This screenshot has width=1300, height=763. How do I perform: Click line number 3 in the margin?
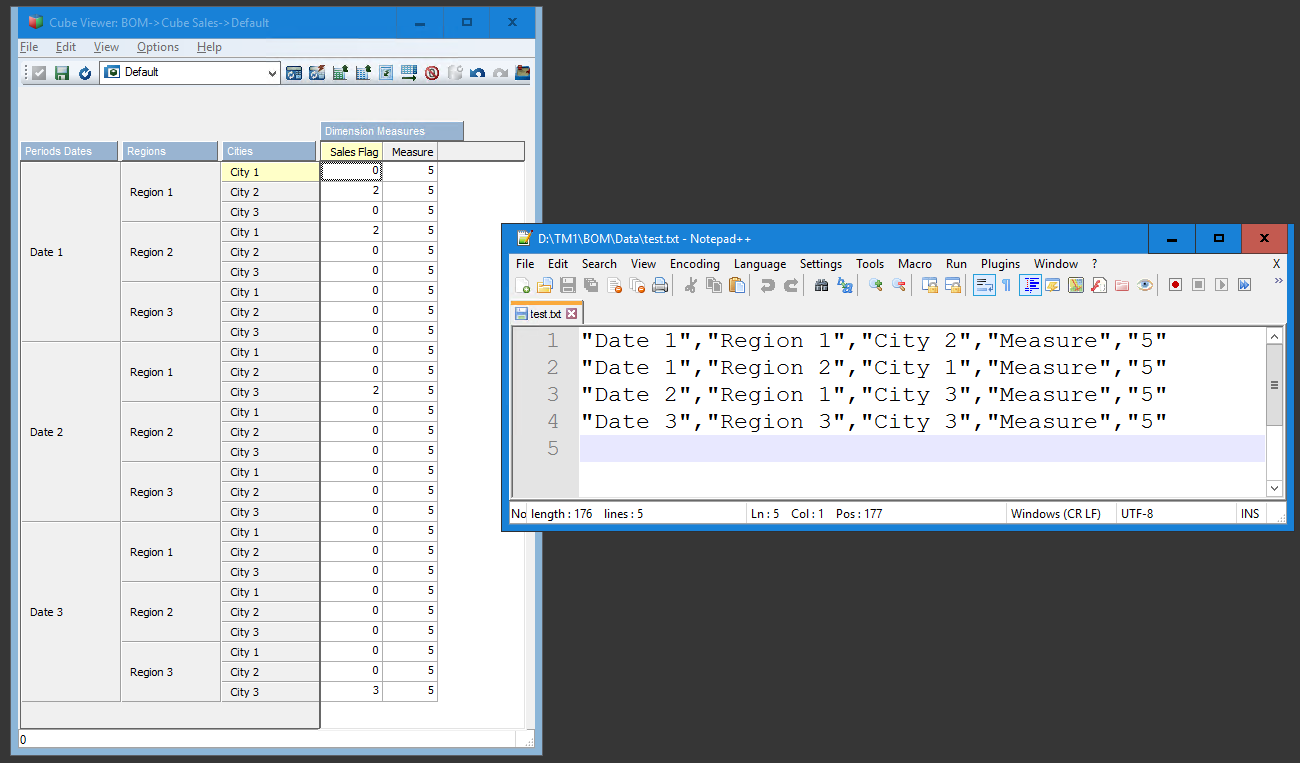point(553,395)
